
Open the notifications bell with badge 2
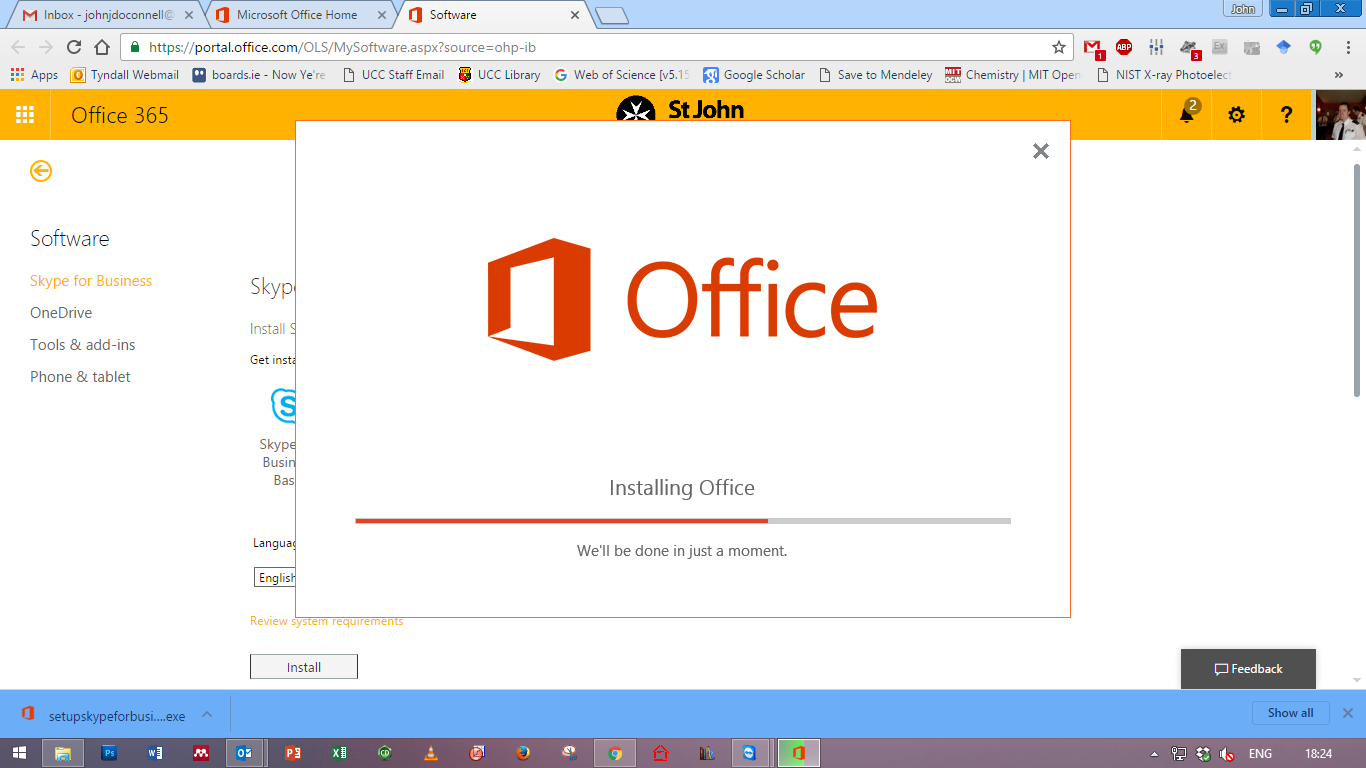tap(1187, 114)
